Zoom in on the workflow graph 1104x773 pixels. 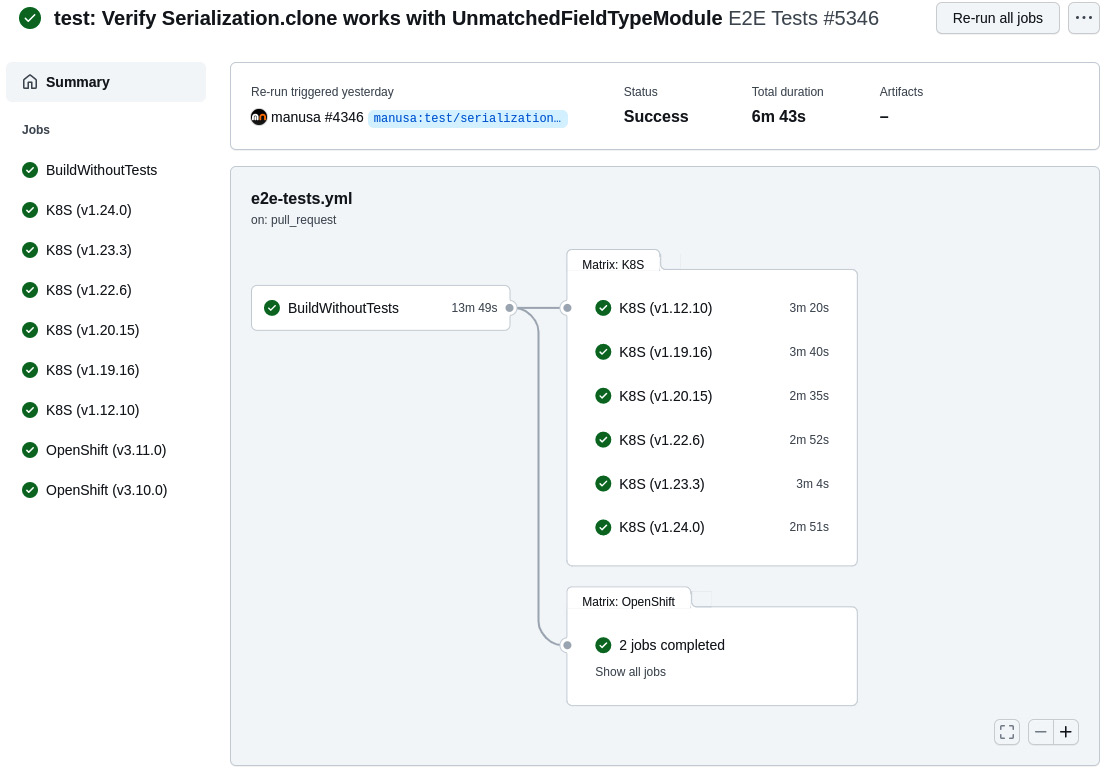click(x=1066, y=732)
